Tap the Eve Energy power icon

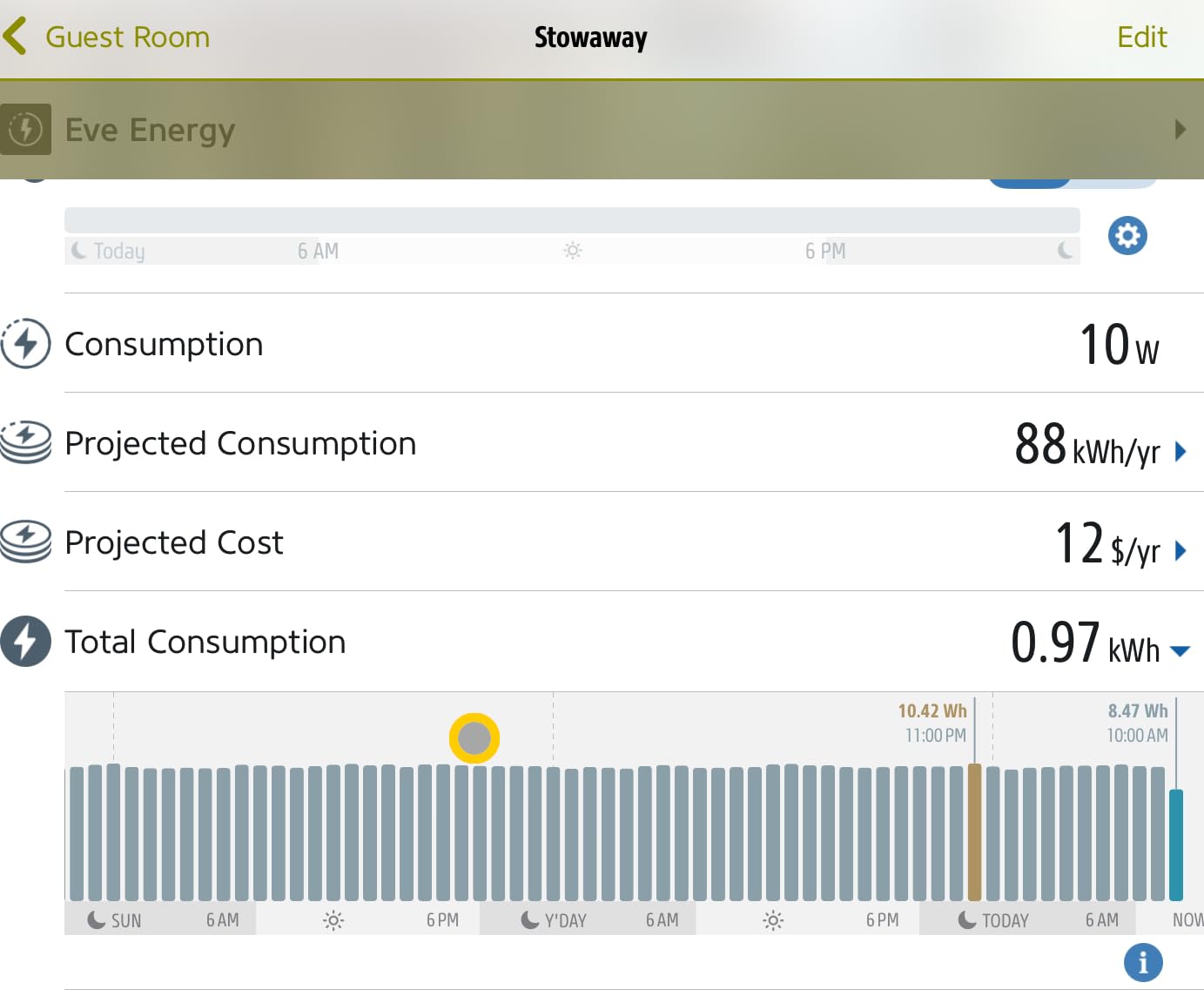tap(25, 130)
